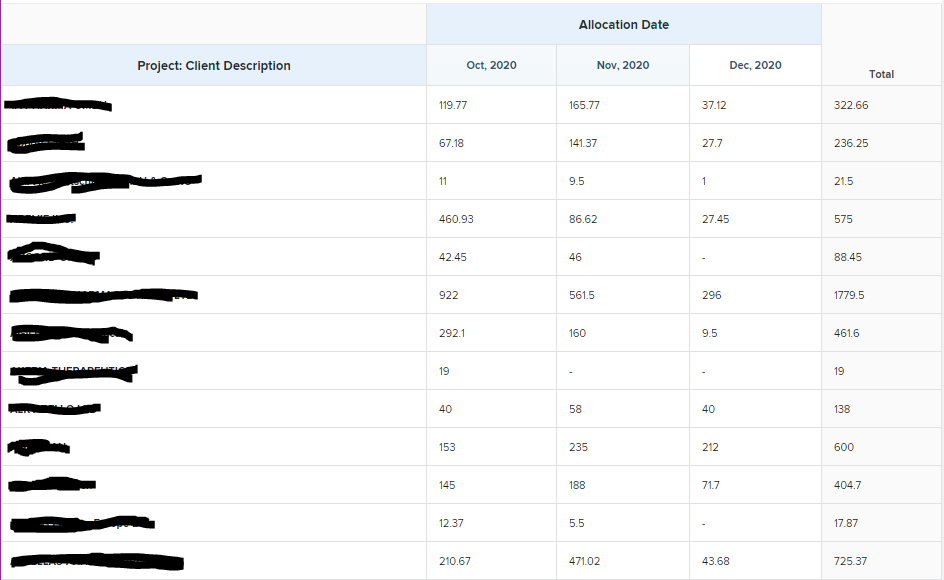
Task: Click the 322.66 total cell
Action: [x=851, y=105]
